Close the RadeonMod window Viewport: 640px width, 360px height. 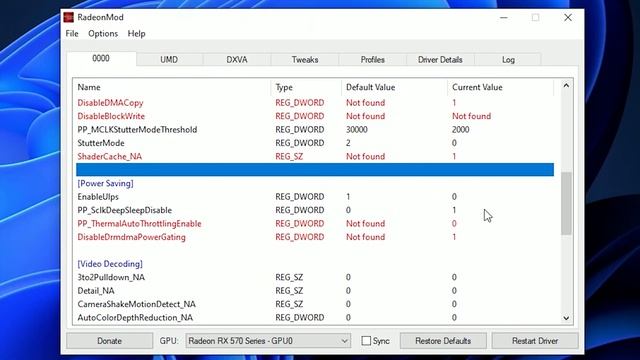[568, 18]
